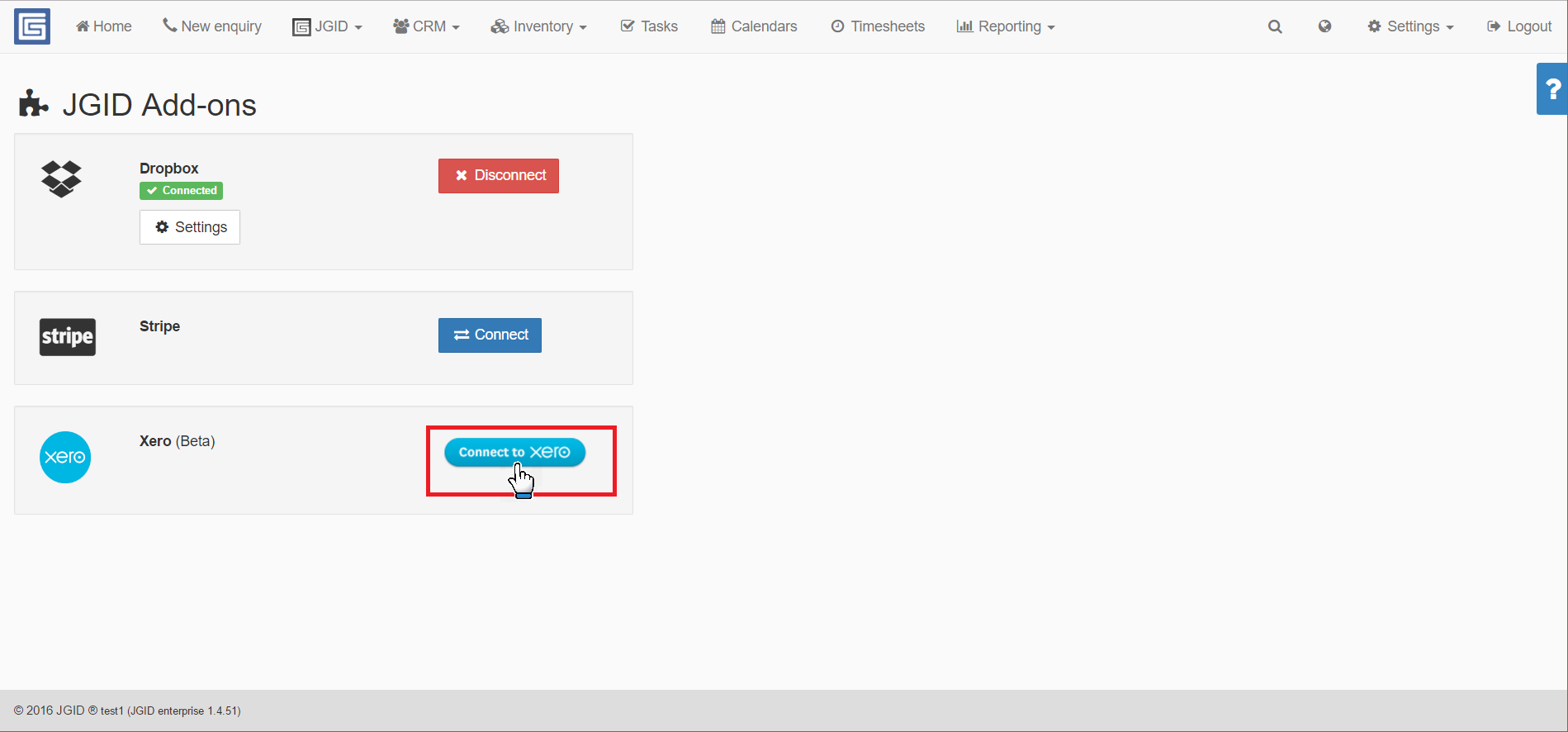The image size is (1568, 732).
Task: Log out using the Logout link
Action: tap(1519, 26)
